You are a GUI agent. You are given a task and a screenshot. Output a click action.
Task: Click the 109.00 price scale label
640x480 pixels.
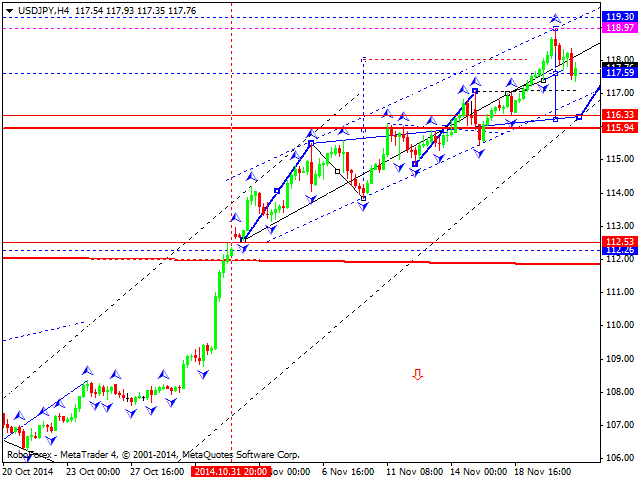(621, 358)
